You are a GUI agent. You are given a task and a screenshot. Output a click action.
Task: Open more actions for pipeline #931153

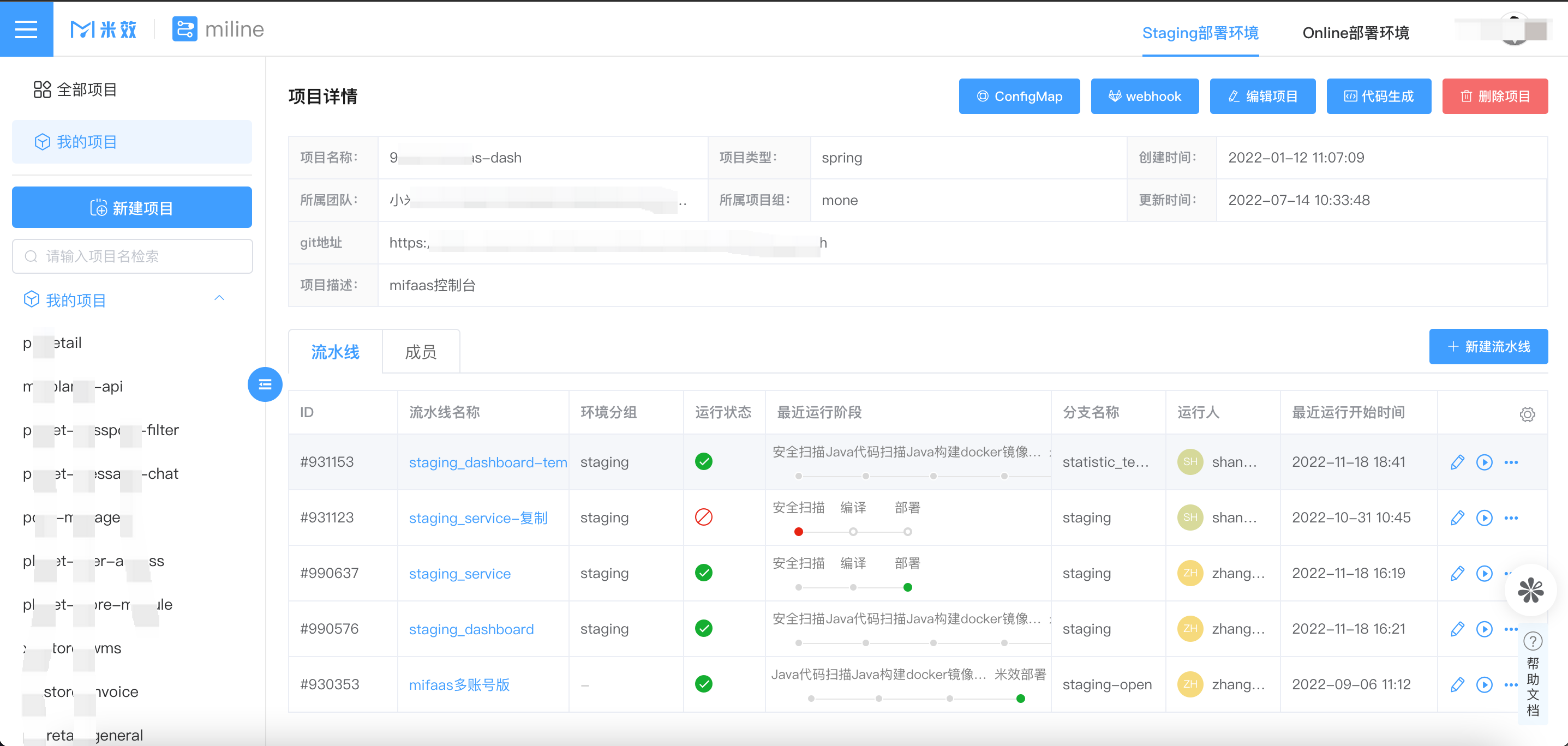coord(1511,462)
